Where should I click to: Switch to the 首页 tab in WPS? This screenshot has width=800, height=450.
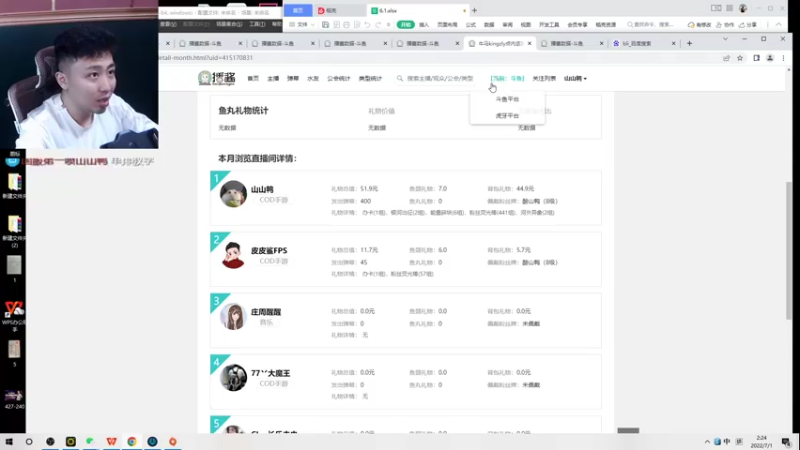[298, 11]
